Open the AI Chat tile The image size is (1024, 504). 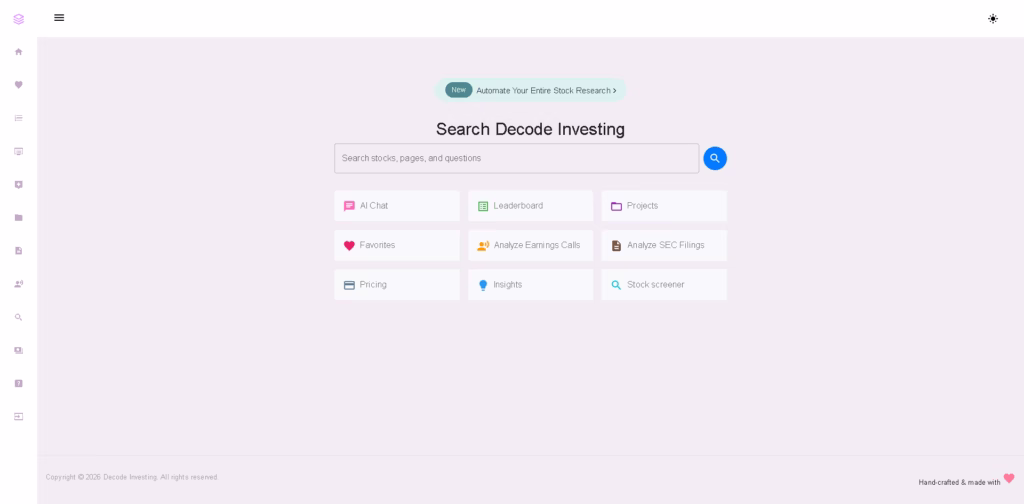[397, 206]
